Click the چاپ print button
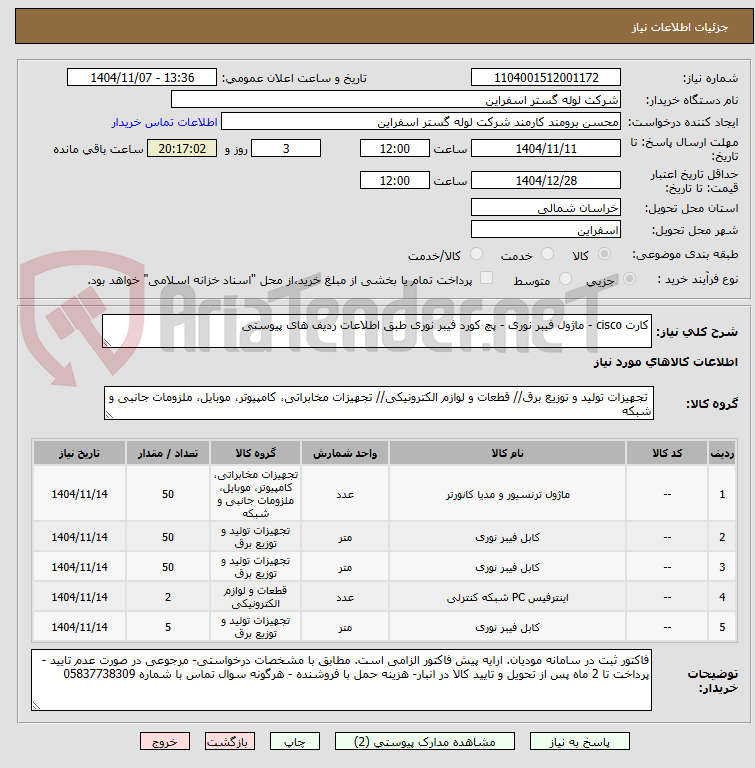Viewport: 755px width, 768px height. click(295, 742)
